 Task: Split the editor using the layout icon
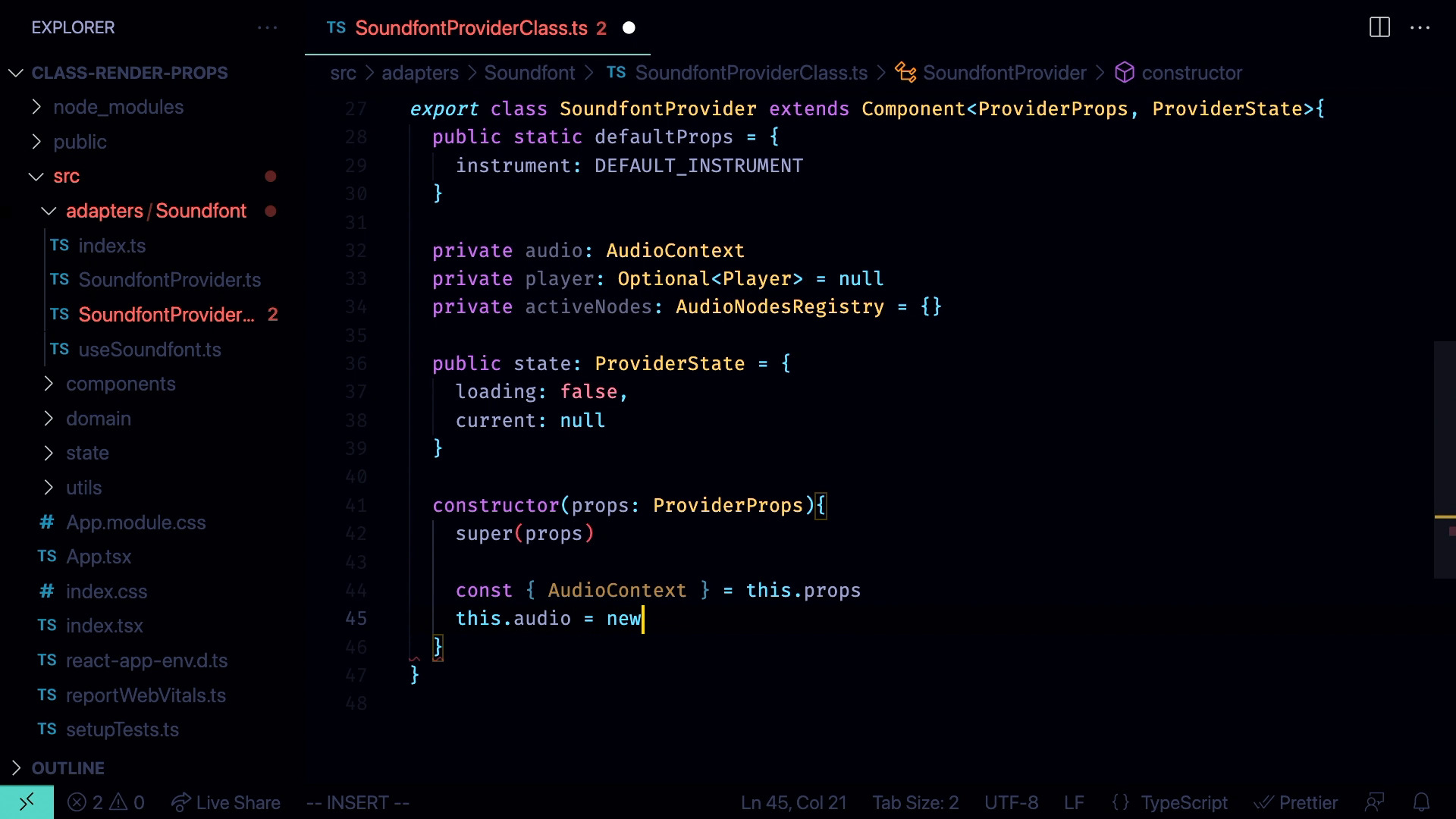click(1379, 27)
